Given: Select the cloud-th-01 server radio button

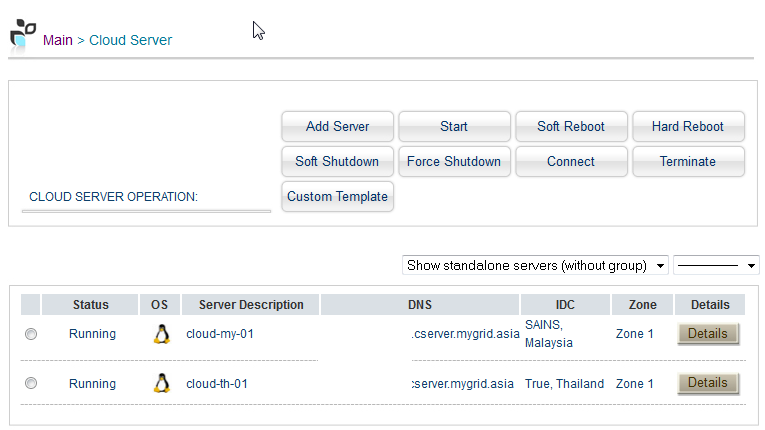Looking at the screenshot, I should [31, 384].
